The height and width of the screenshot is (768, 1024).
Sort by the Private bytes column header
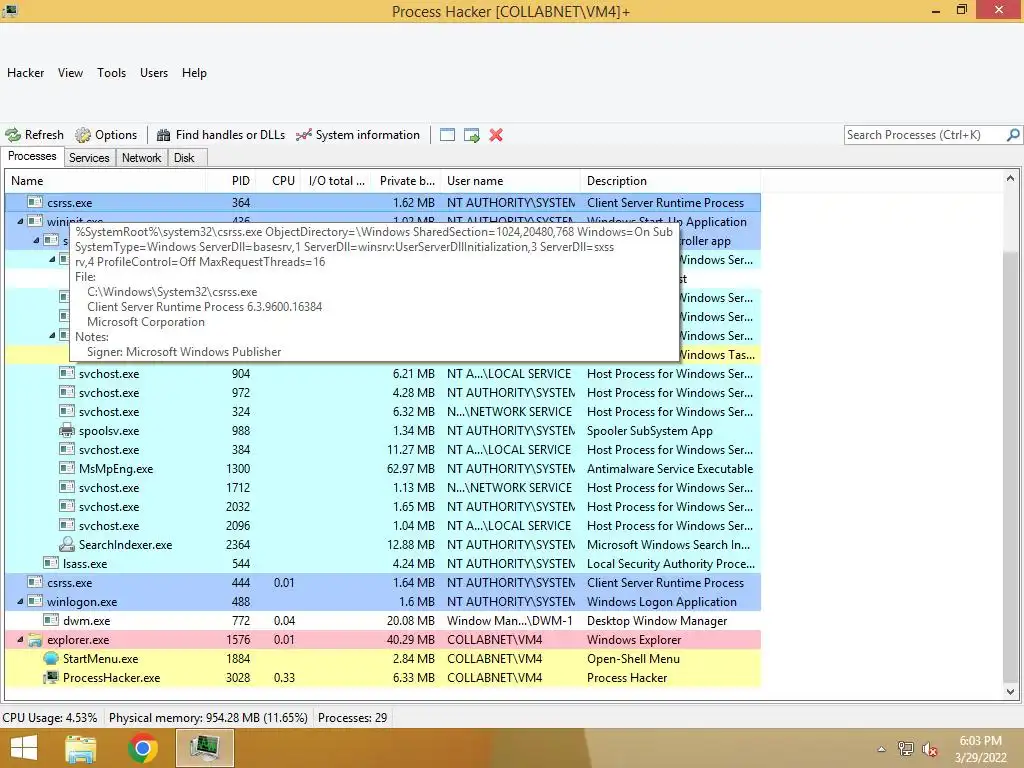click(407, 181)
